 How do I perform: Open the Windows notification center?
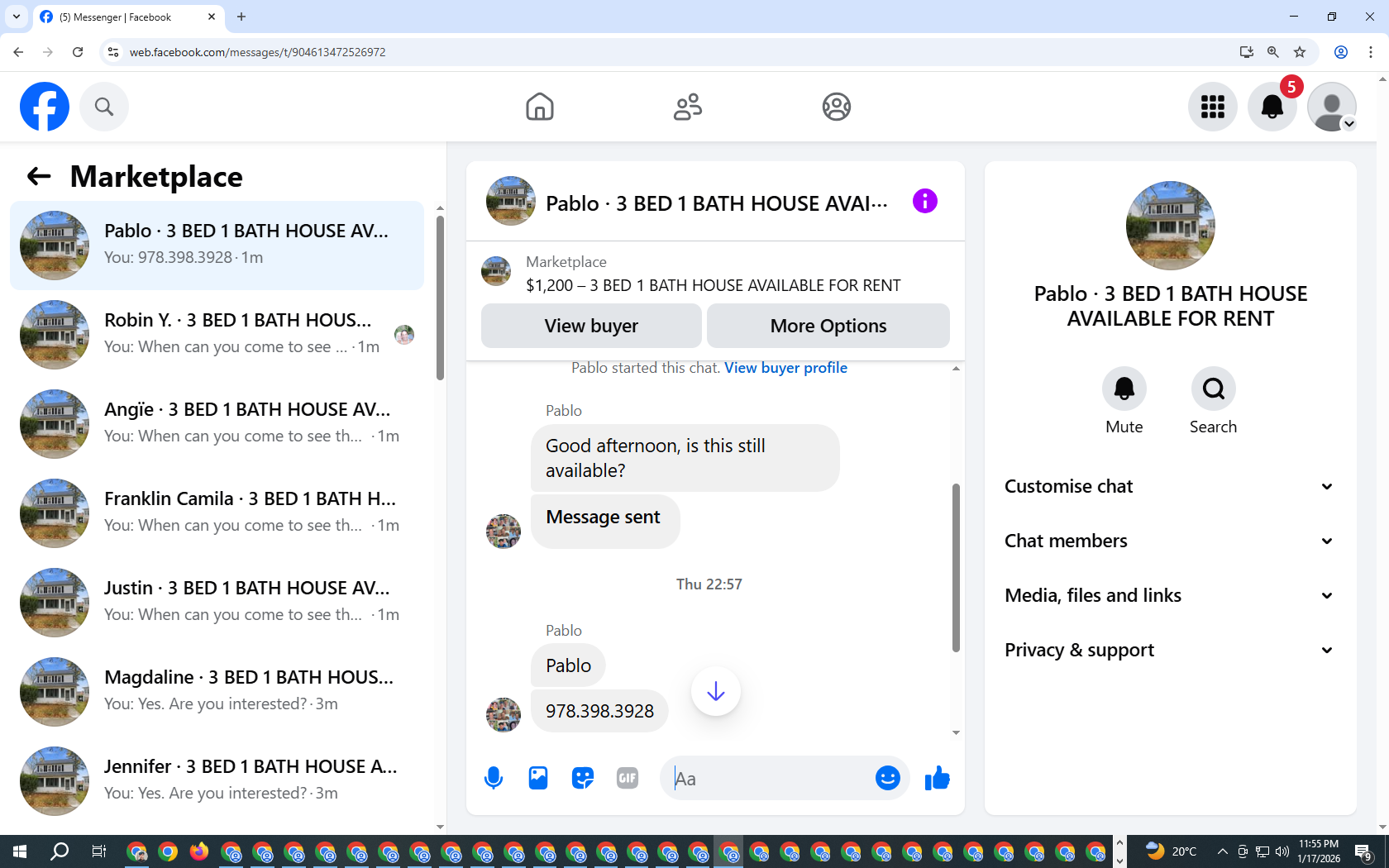point(1364,851)
